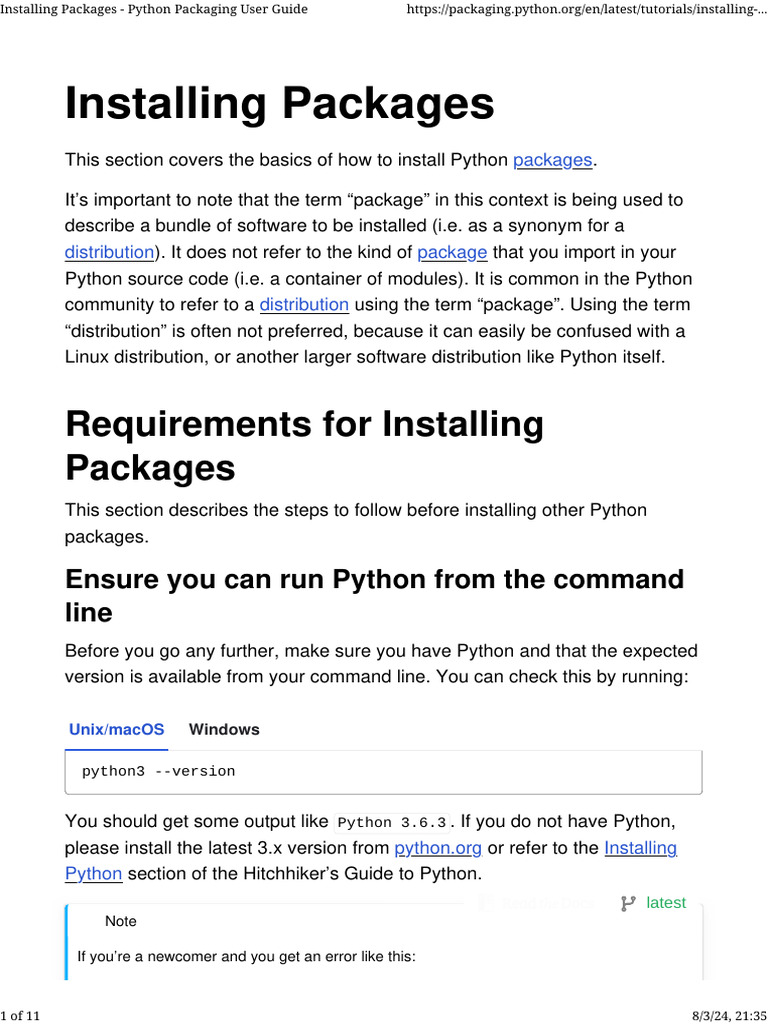Follow the first distribution link in parentheses
768x1024 pixels.
[109, 252]
